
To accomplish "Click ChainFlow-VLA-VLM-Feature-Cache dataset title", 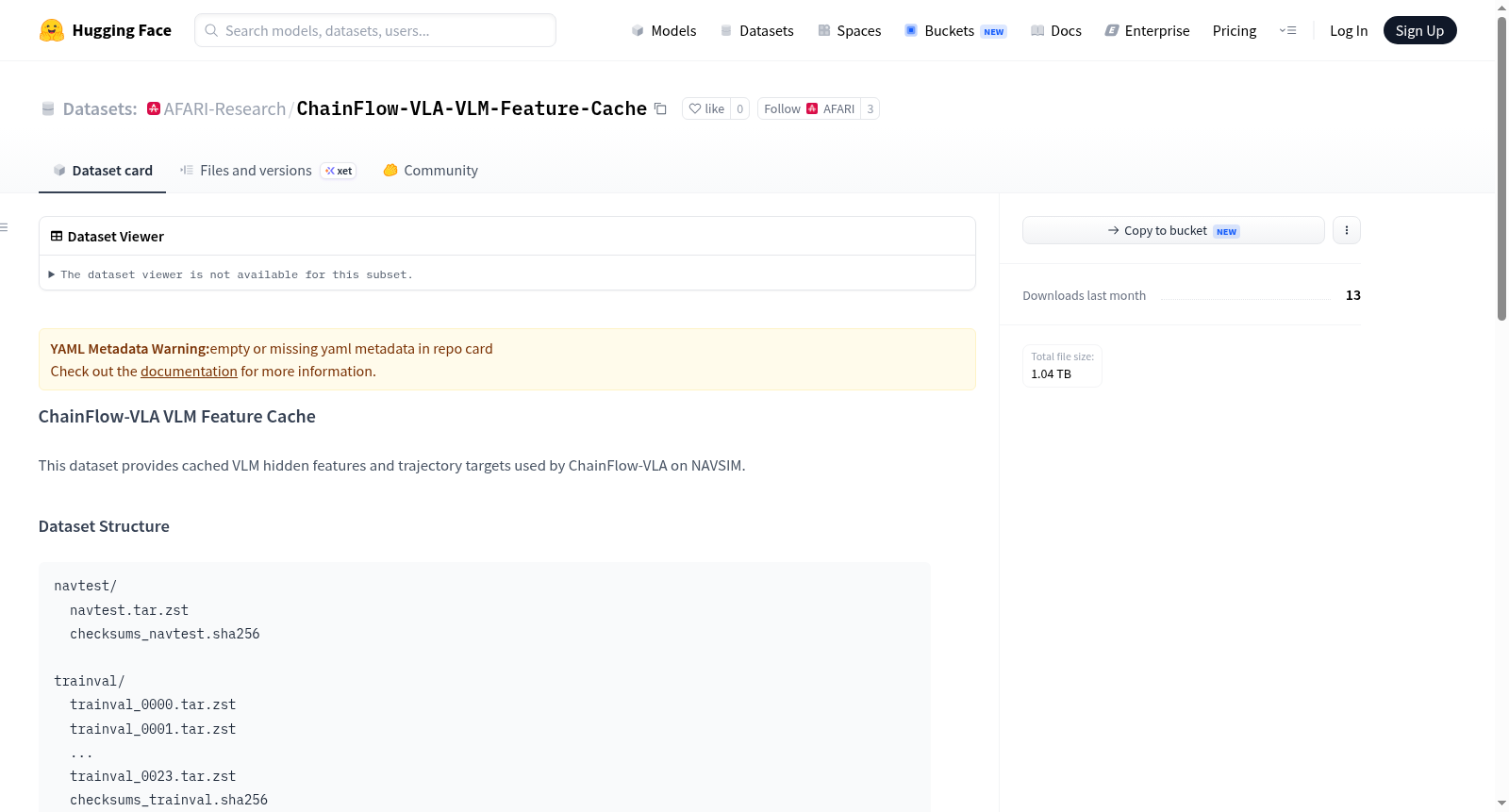I will point(472,108).
